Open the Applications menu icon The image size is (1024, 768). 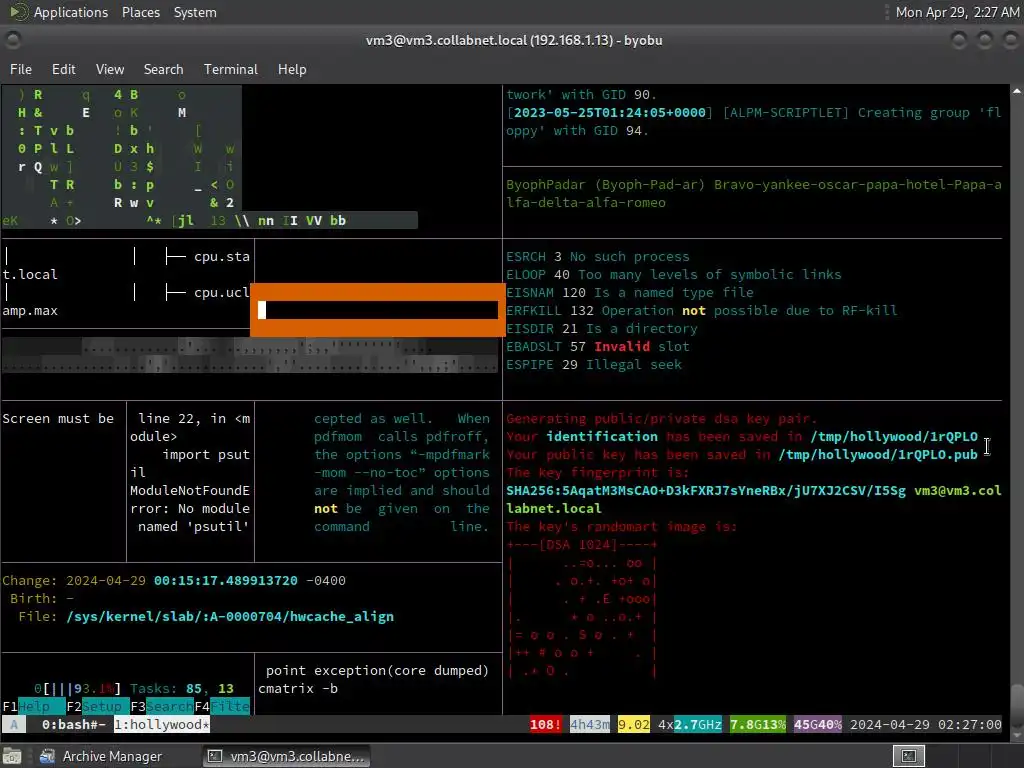click(18, 12)
